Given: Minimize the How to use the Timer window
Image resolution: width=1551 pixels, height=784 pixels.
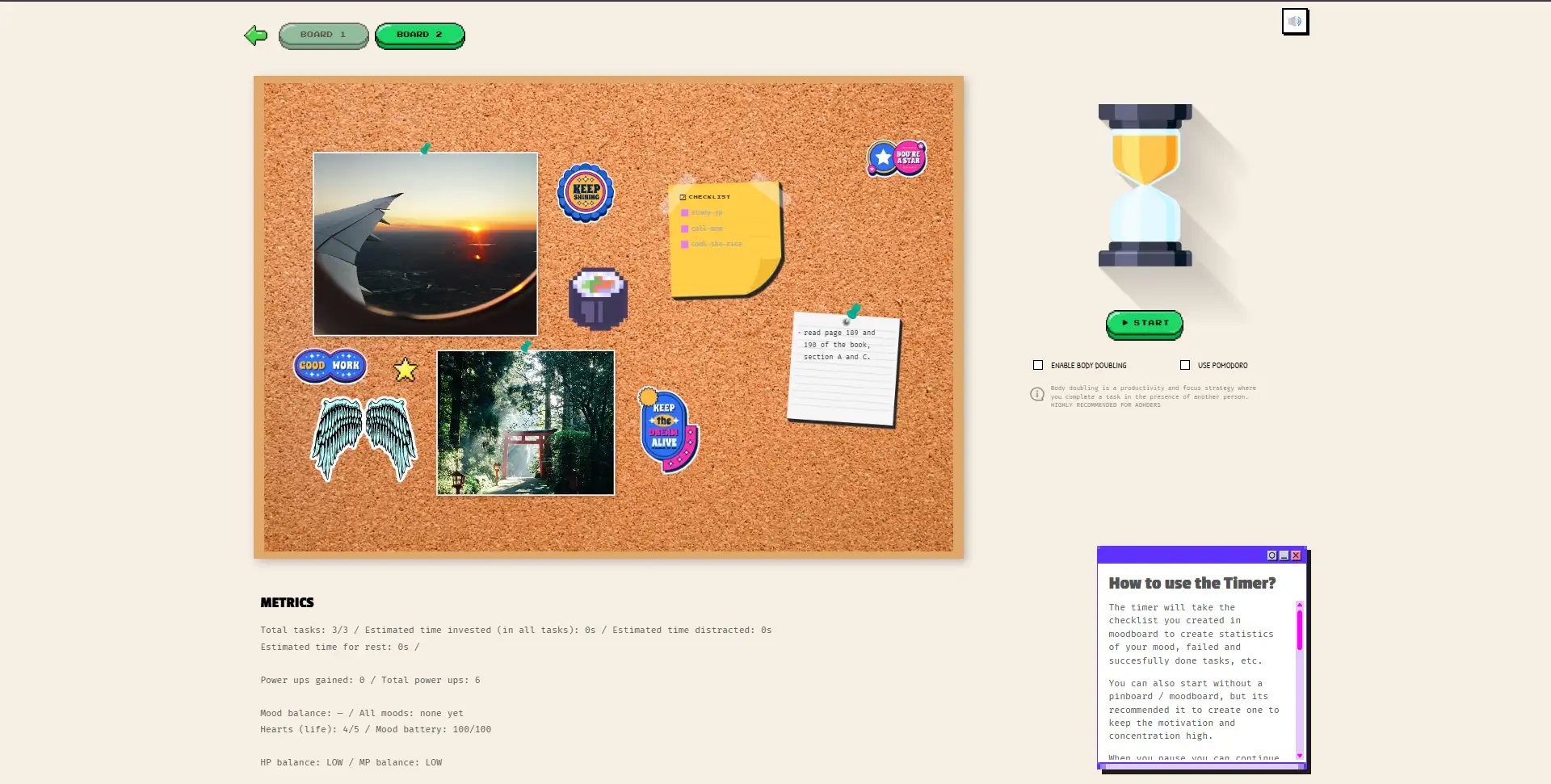Looking at the screenshot, I should pyautogui.click(x=1284, y=556).
